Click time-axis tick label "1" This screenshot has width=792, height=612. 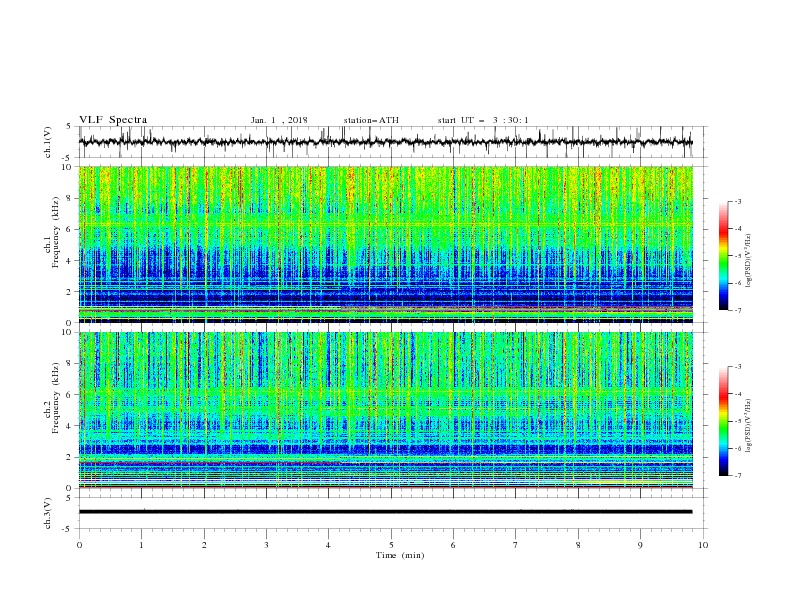click(141, 545)
